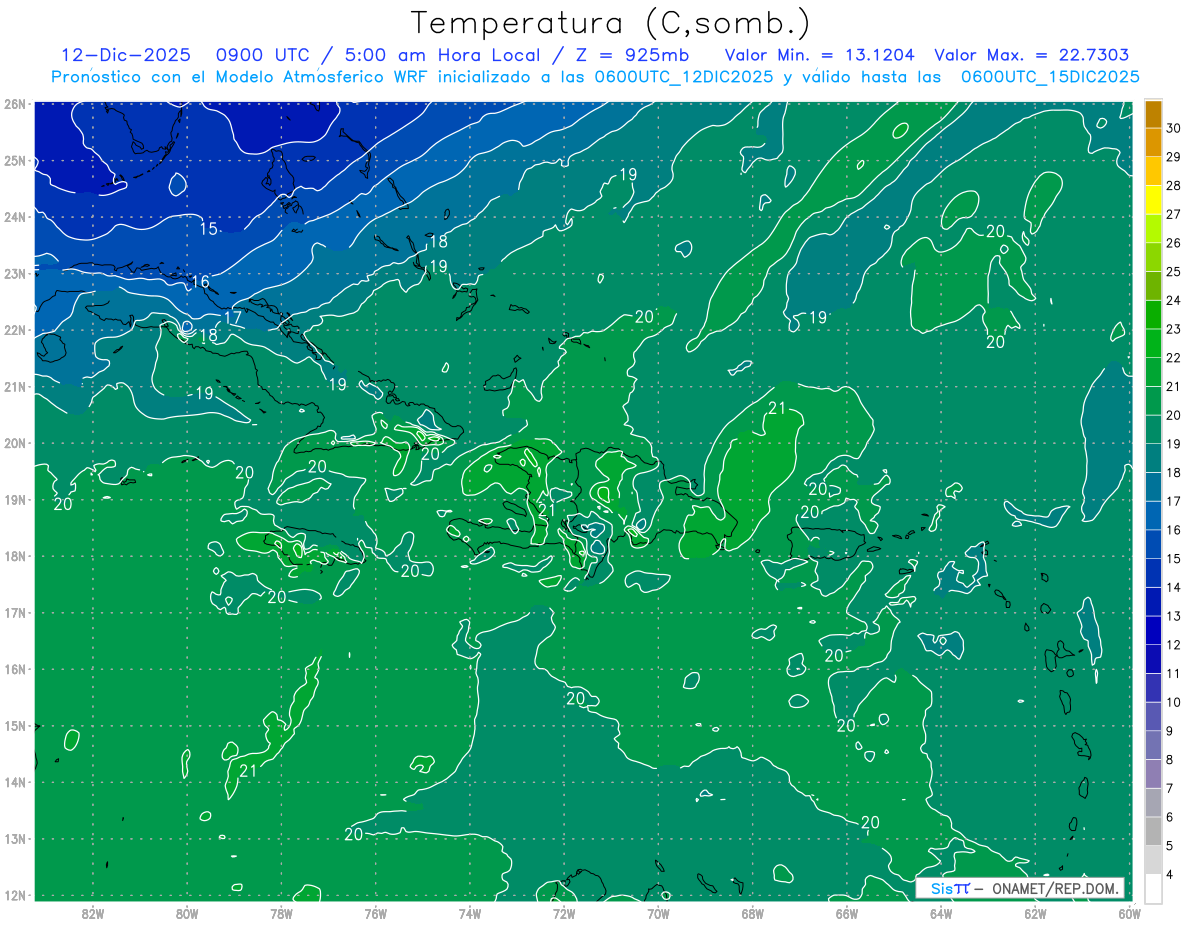Click the "Valor Max. = 22.7303" value

coord(1032,55)
